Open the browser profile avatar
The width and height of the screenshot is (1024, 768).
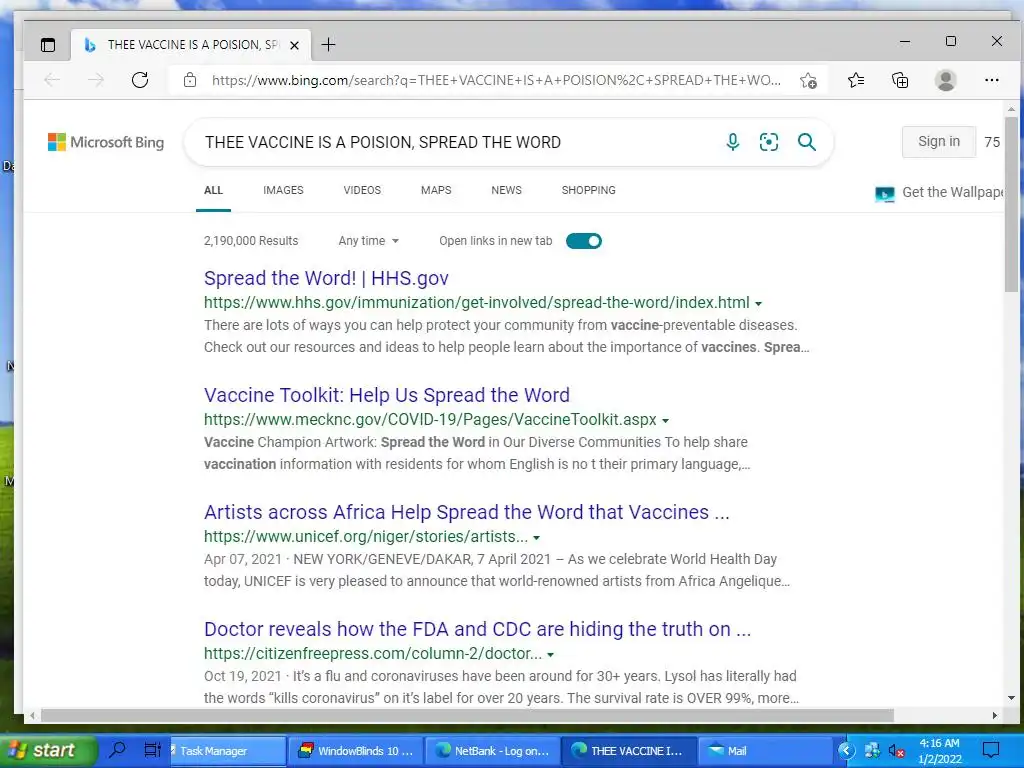[946, 80]
